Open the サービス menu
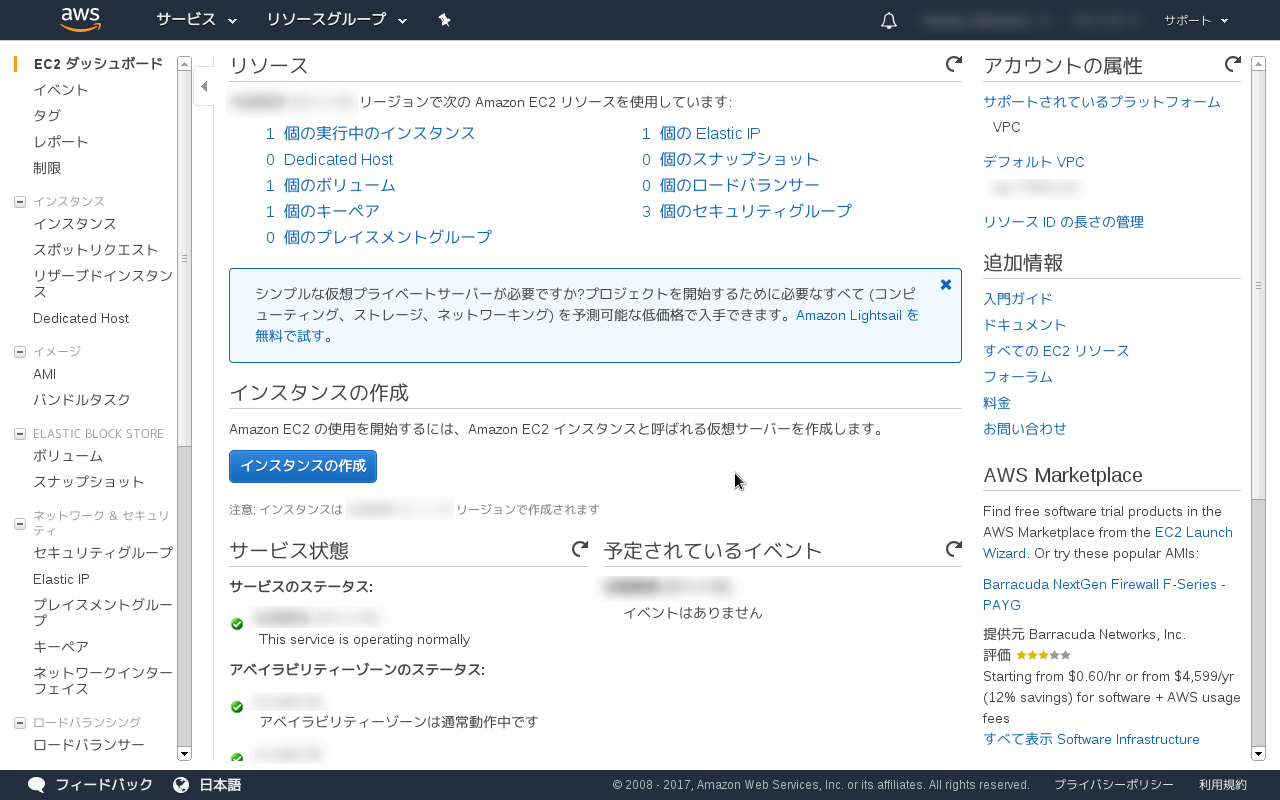Screen dimensions: 1280x800 coord(197,20)
